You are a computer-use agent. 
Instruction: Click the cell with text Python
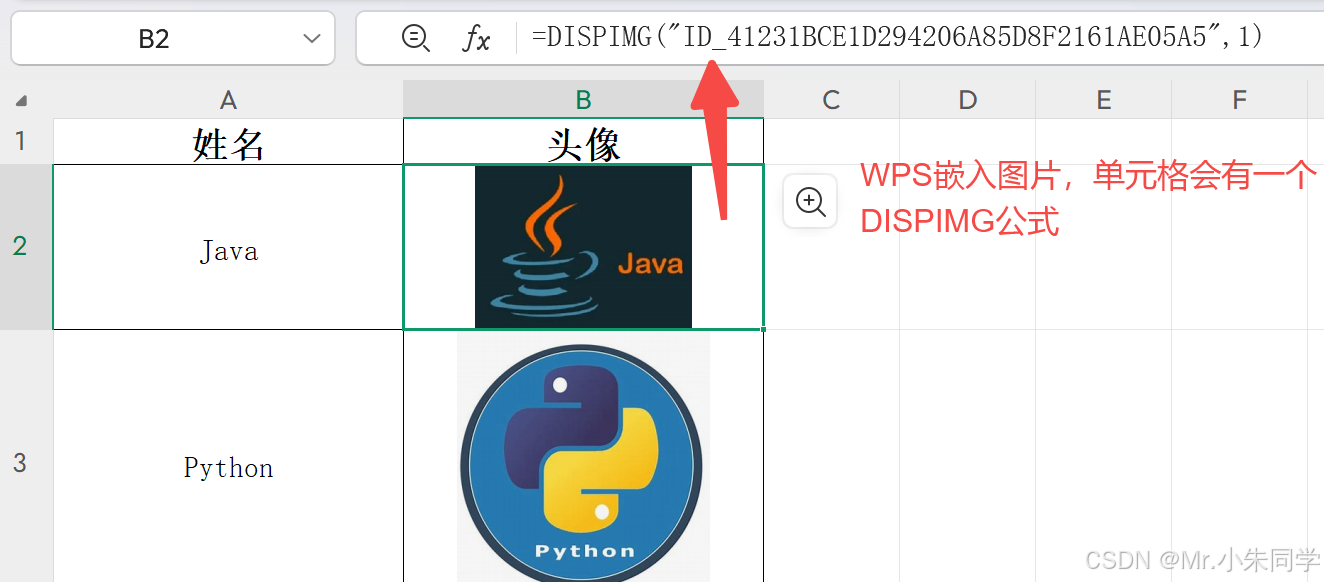228,456
